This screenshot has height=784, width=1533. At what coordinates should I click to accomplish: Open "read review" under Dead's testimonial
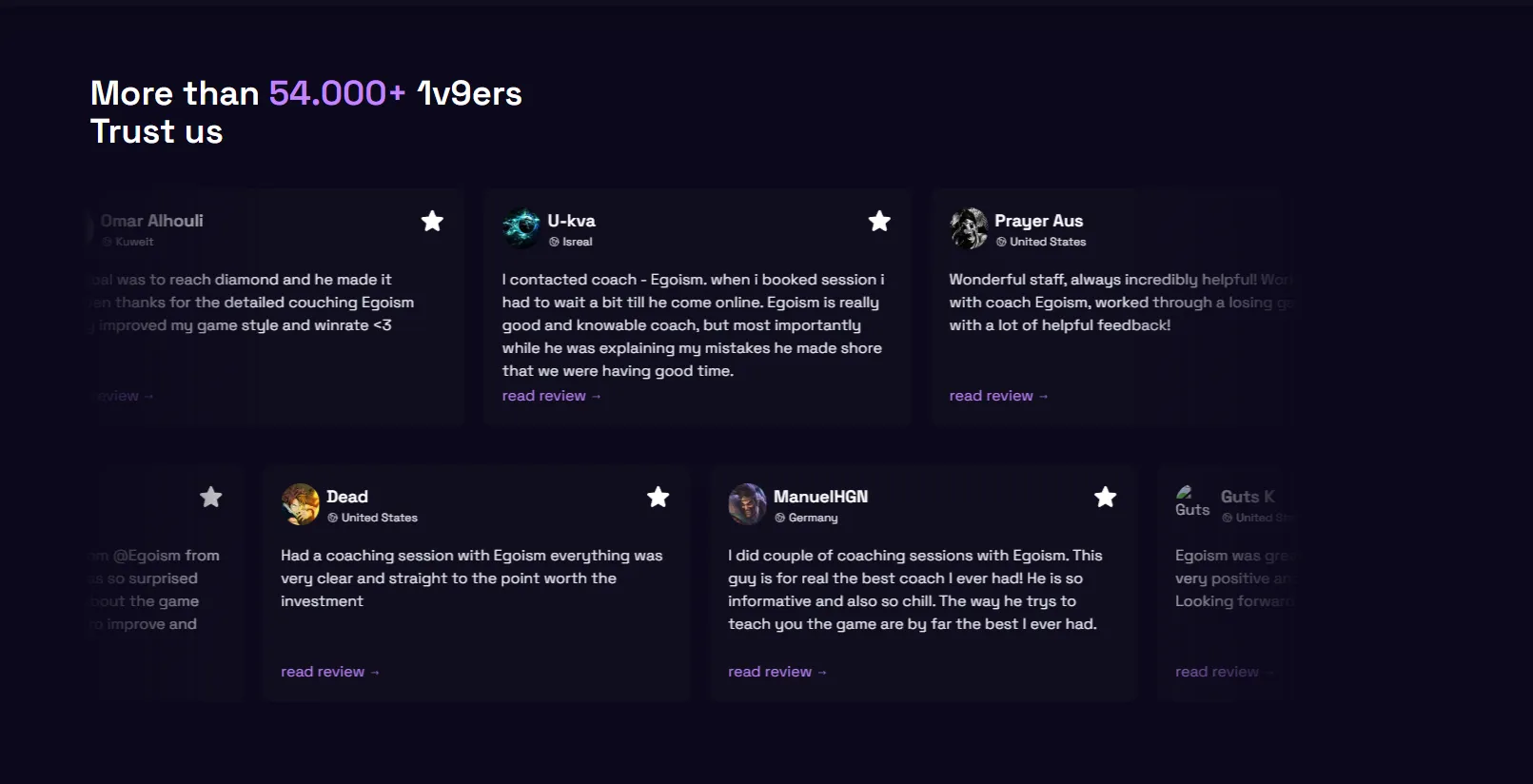click(x=329, y=672)
